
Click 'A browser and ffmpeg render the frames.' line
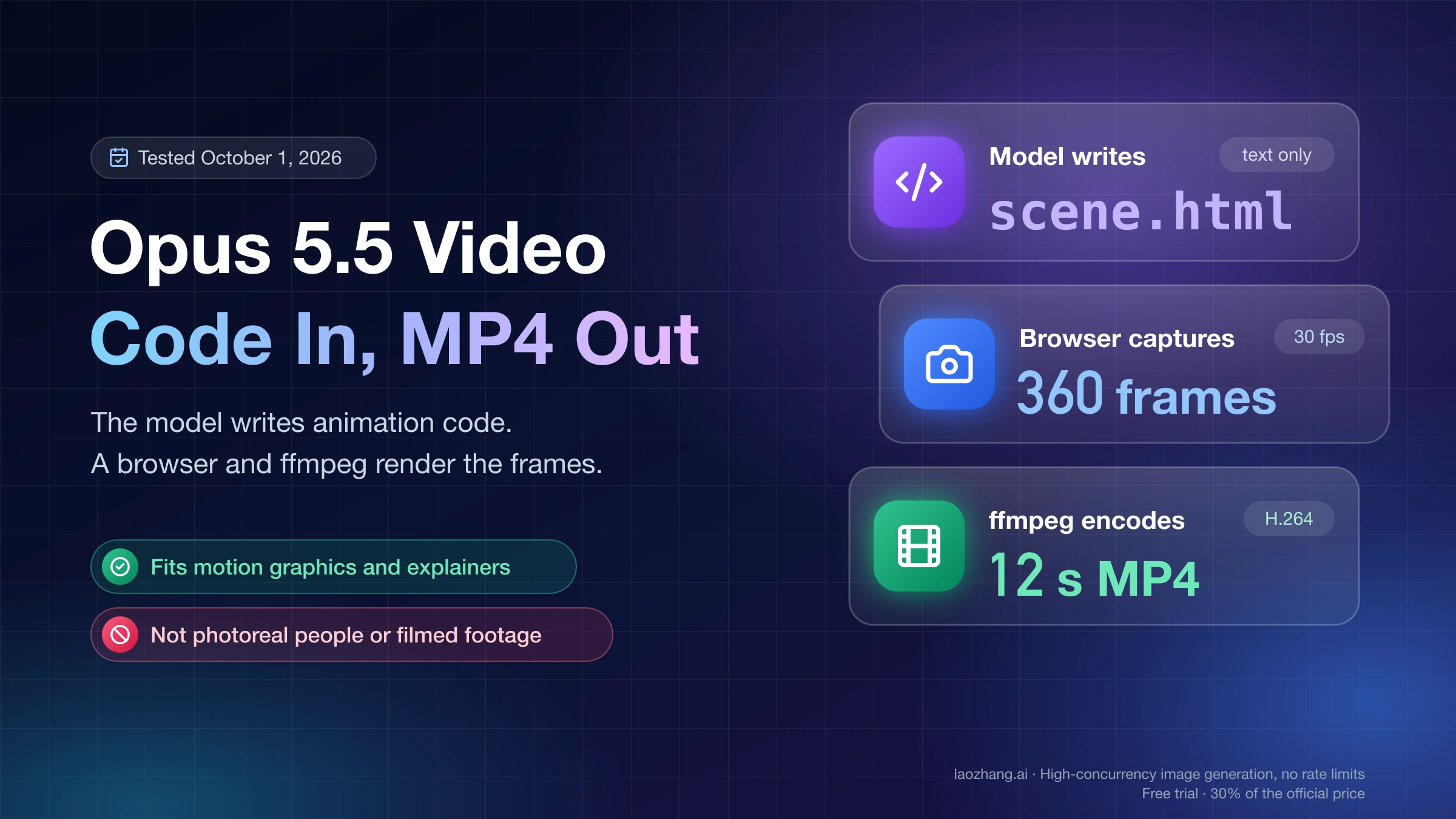click(346, 463)
